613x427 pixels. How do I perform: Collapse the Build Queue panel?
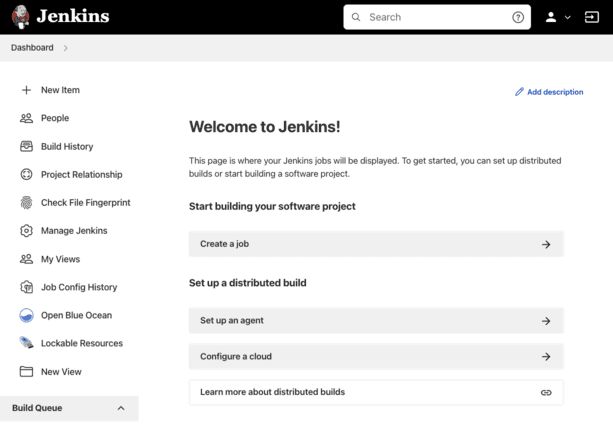(121, 408)
